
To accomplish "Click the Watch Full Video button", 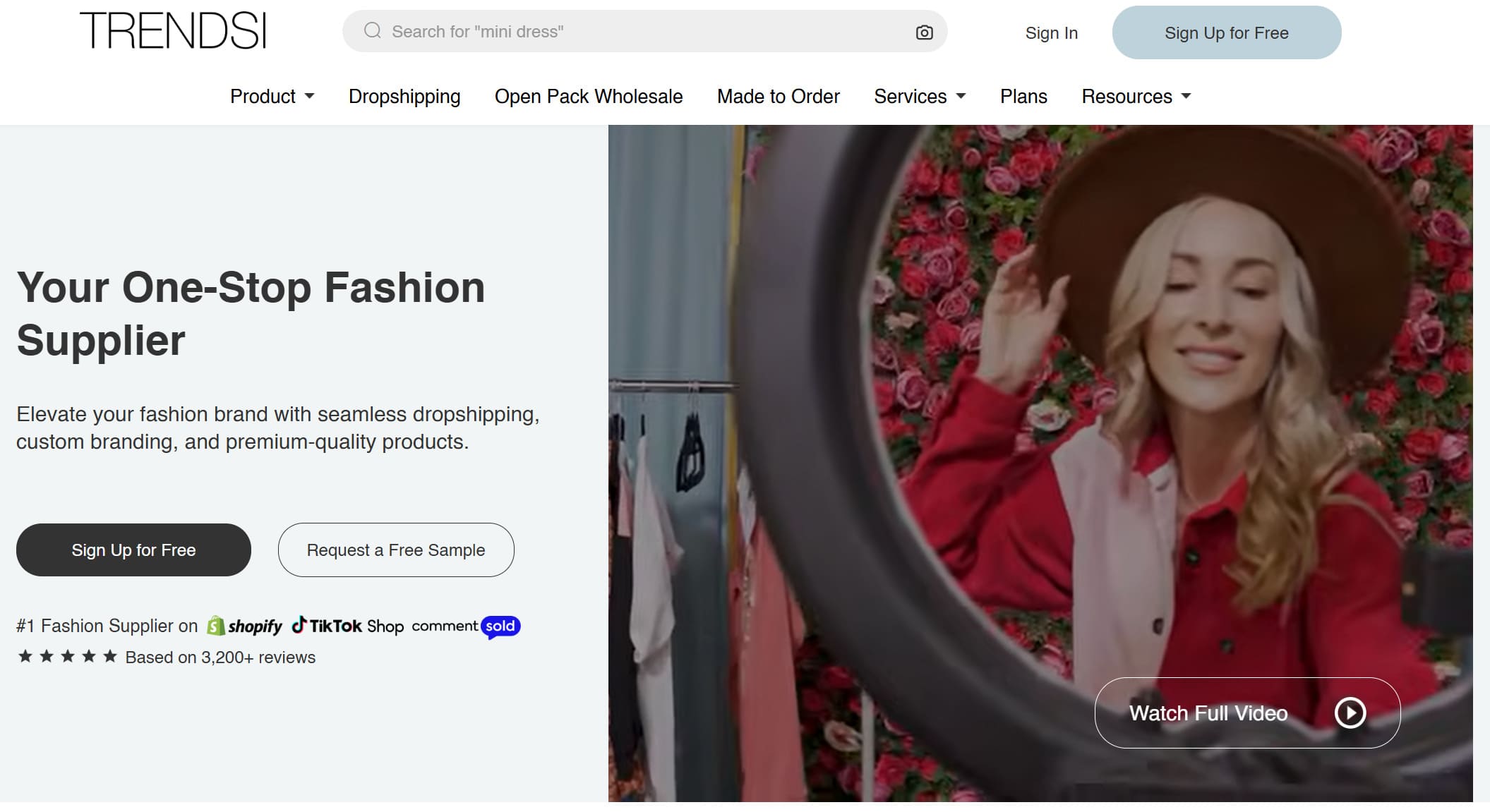I will coord(1247,713).
